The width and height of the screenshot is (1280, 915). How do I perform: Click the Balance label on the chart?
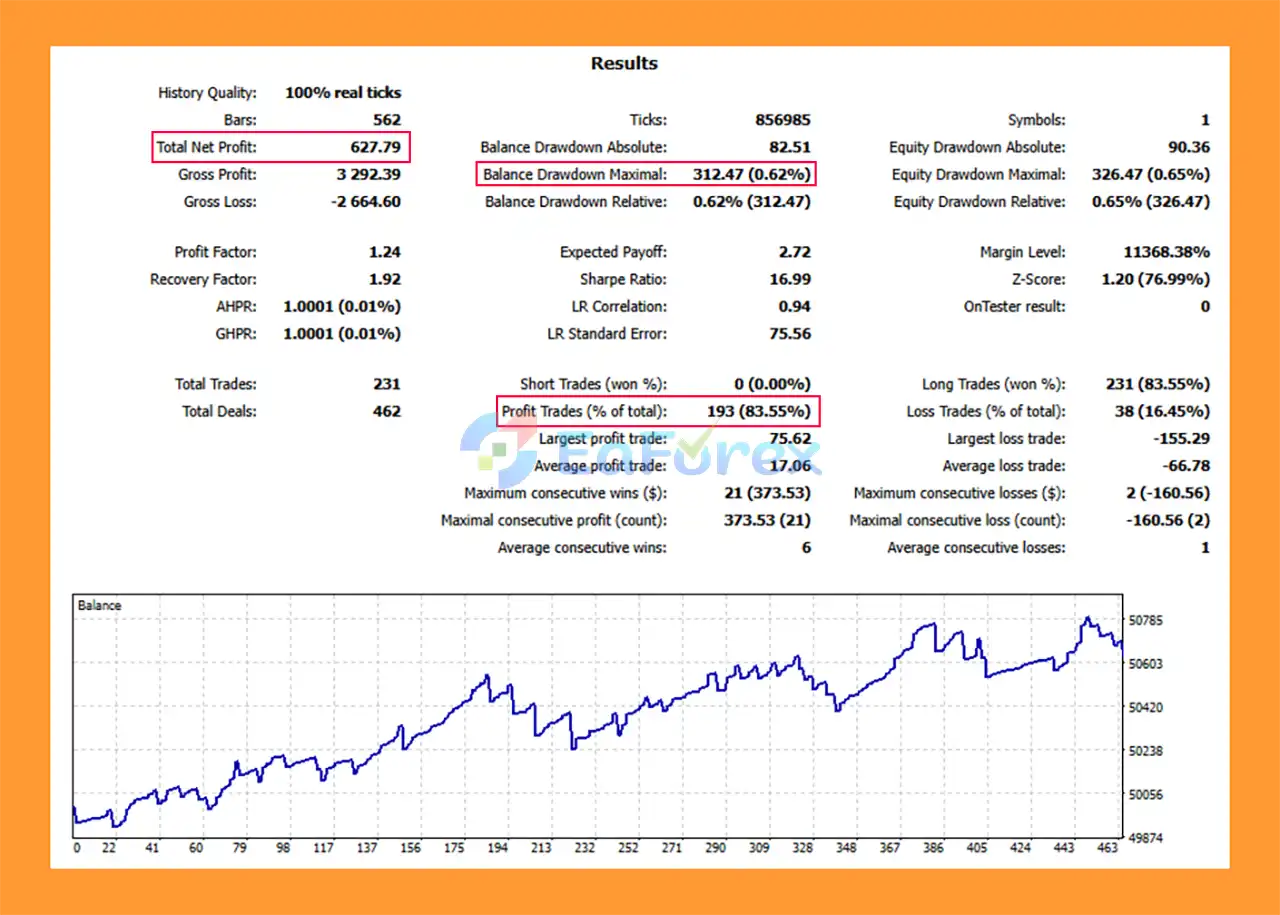(98, 604)
